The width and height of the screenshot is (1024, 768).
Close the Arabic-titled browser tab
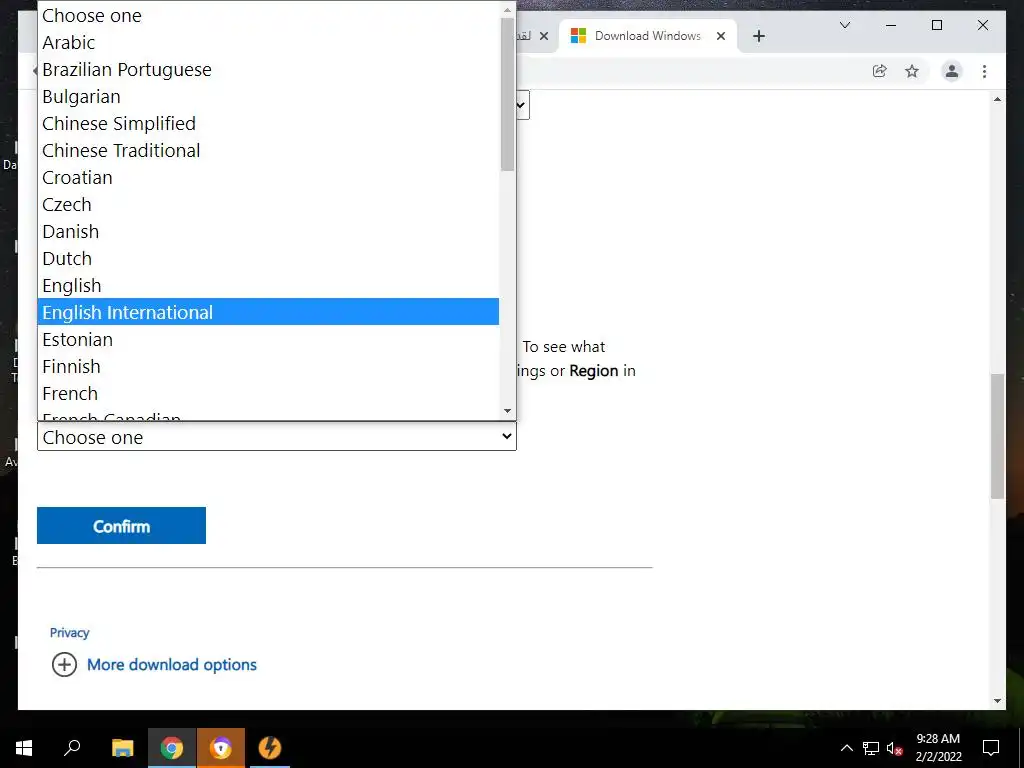(543, 36)
